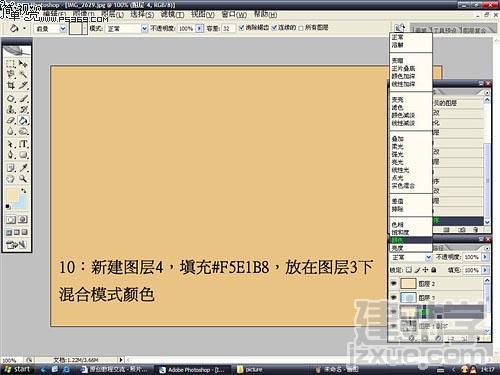
Task: Open the options bar 模式 mode dropdown
Action: tap(127, 29)
